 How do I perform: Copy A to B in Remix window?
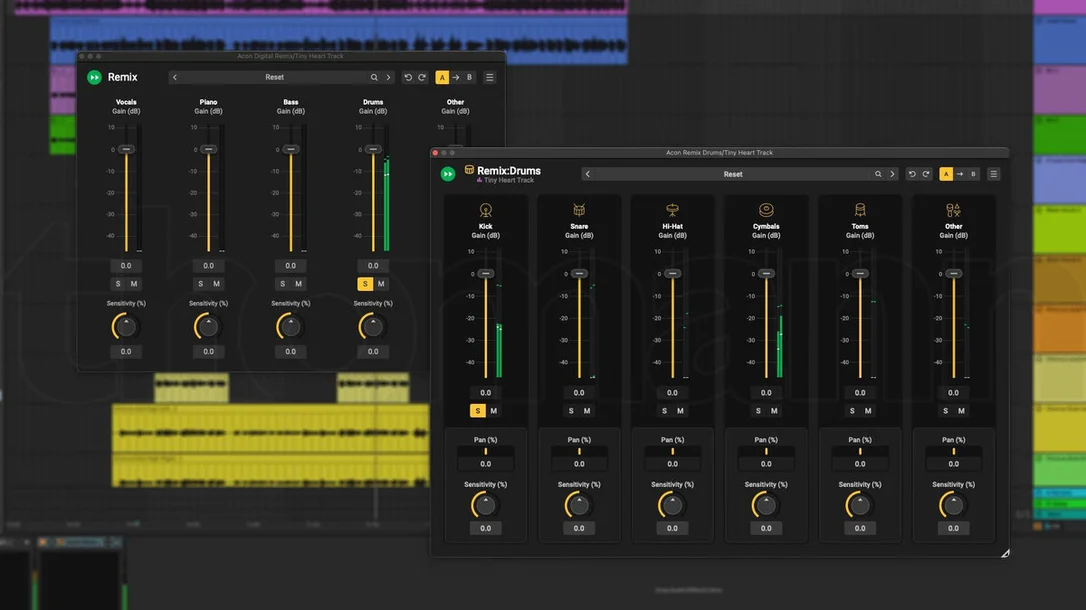pyautogui.click(x=455, y=77)
